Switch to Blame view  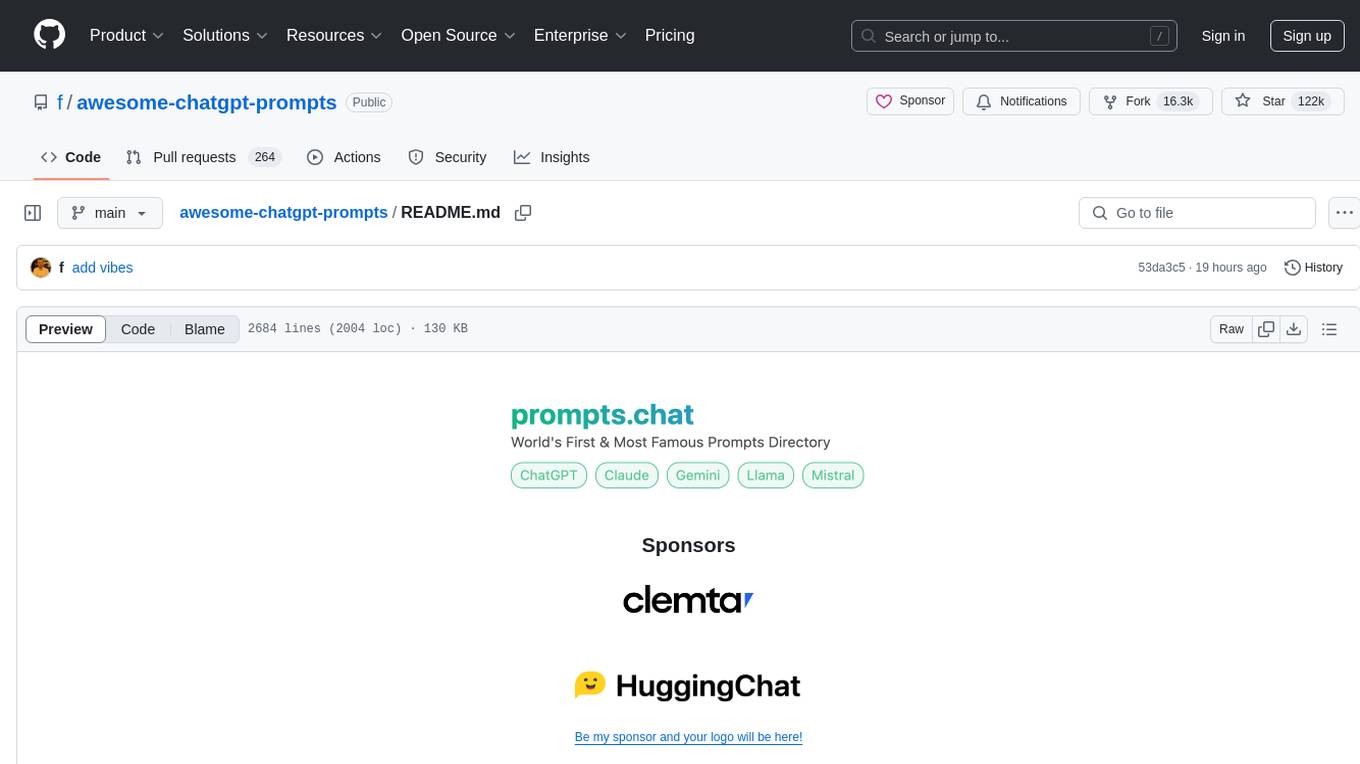coord(205,329)
